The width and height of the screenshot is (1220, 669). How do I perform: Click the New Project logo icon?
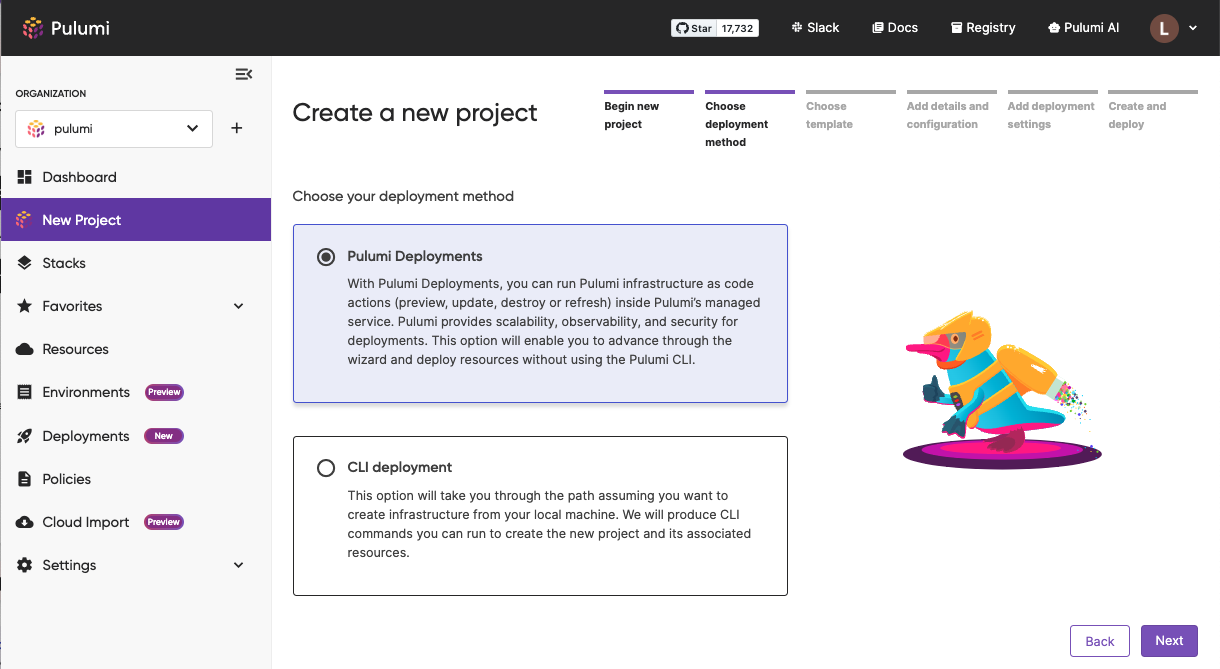24,220
